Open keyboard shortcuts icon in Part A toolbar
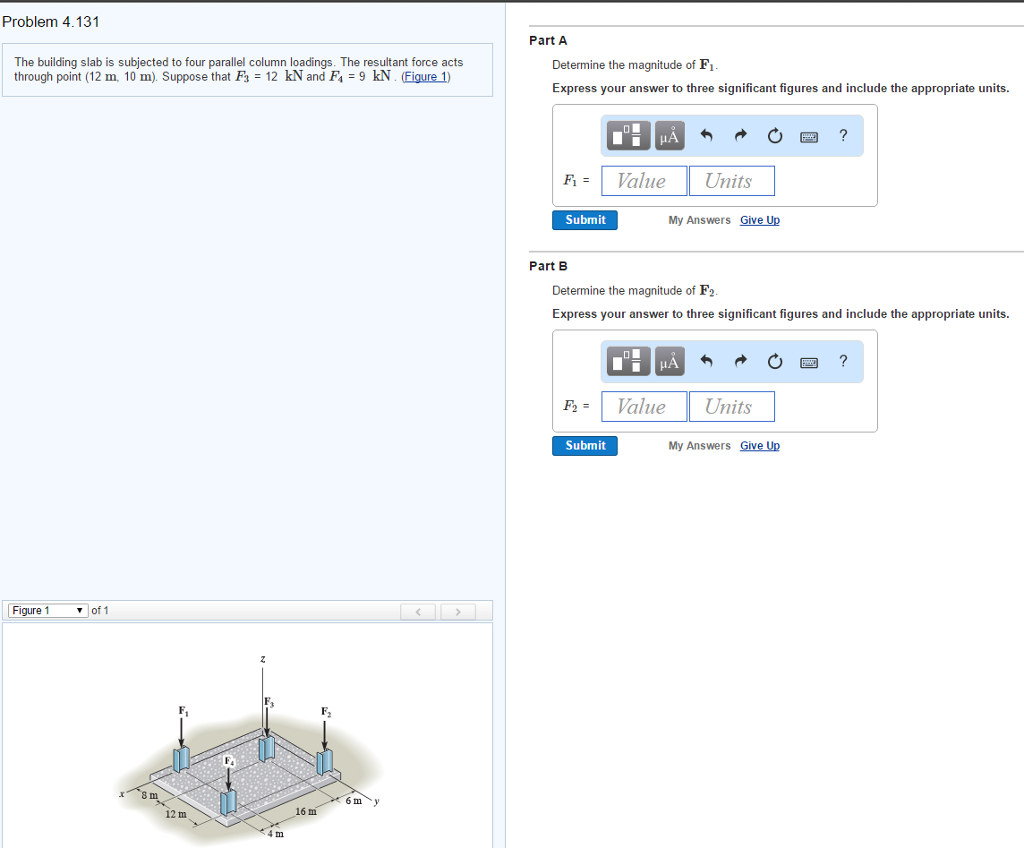 click(x=809, y=135)
